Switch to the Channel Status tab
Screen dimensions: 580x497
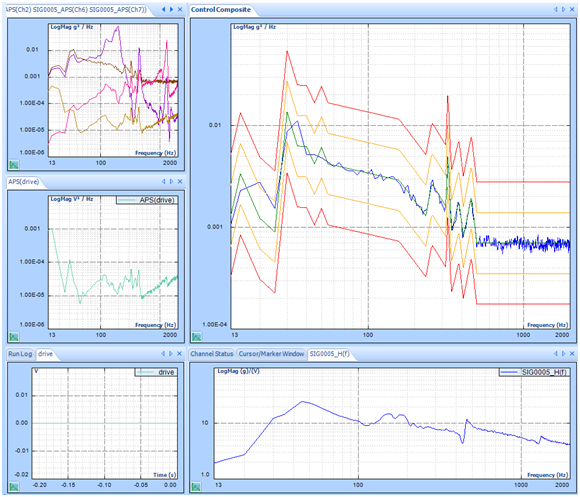pos(212,354)
